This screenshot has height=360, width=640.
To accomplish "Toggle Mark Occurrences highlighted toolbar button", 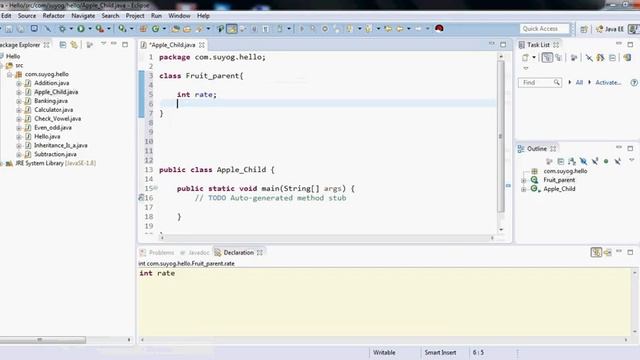I will coord(231,29).
